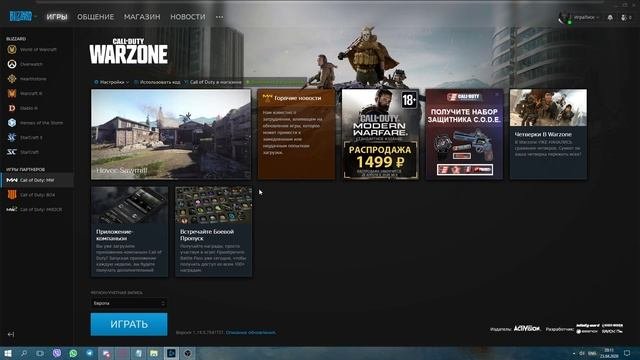This screenshot has width=640, height=360.
Task: Open Modern Warfare РАСПРОДАЖА 1499 ₽ banner
Action: [380, 134]
